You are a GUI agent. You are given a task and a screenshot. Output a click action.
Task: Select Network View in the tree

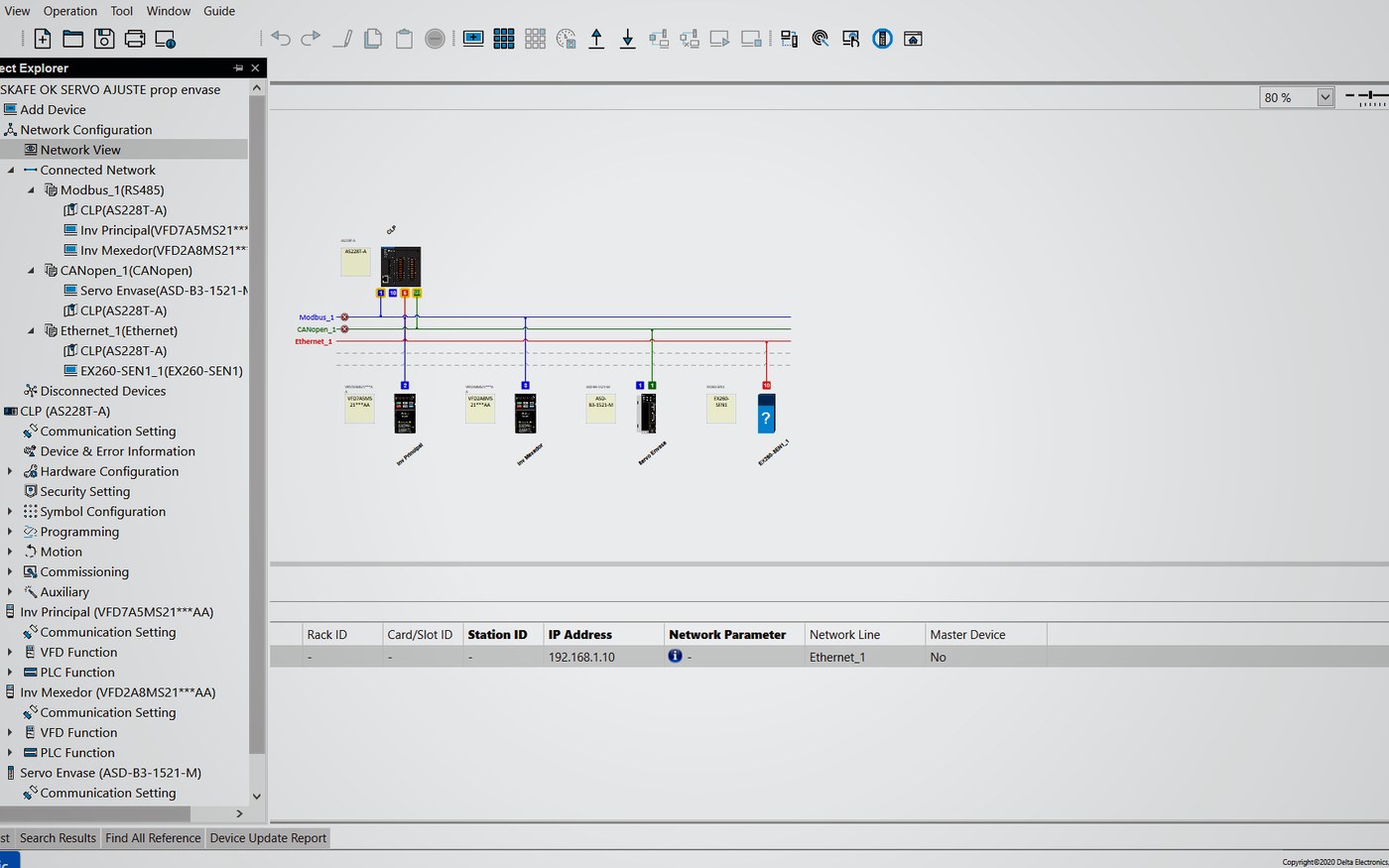80,150
